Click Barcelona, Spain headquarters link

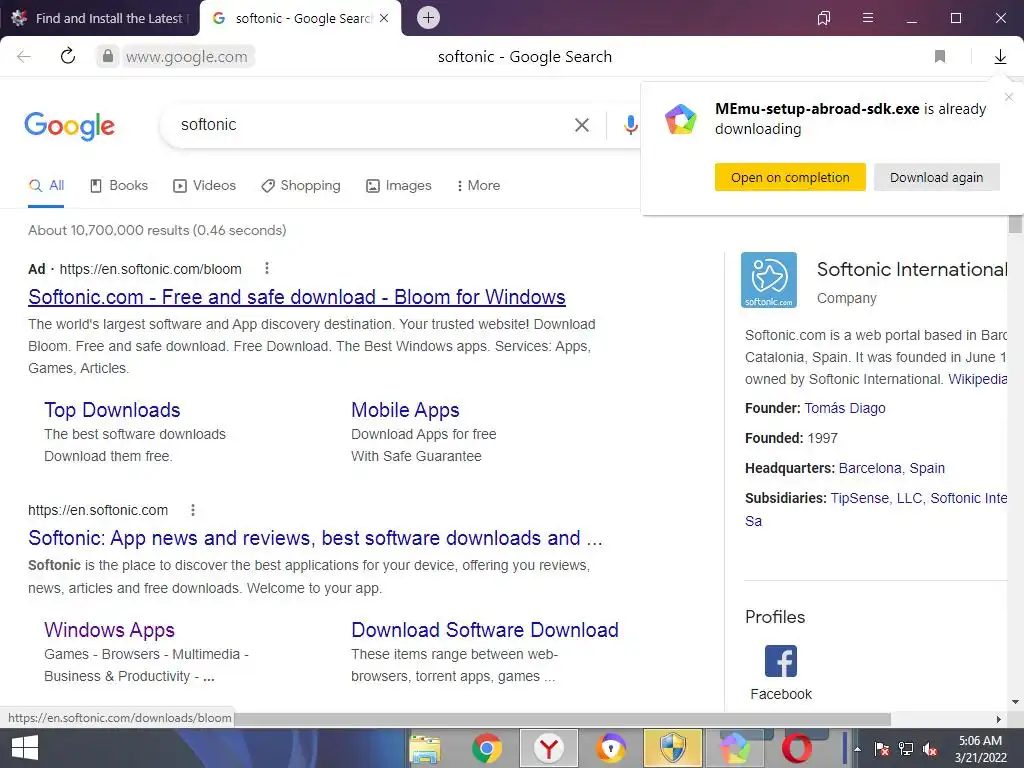coord(891,468)
